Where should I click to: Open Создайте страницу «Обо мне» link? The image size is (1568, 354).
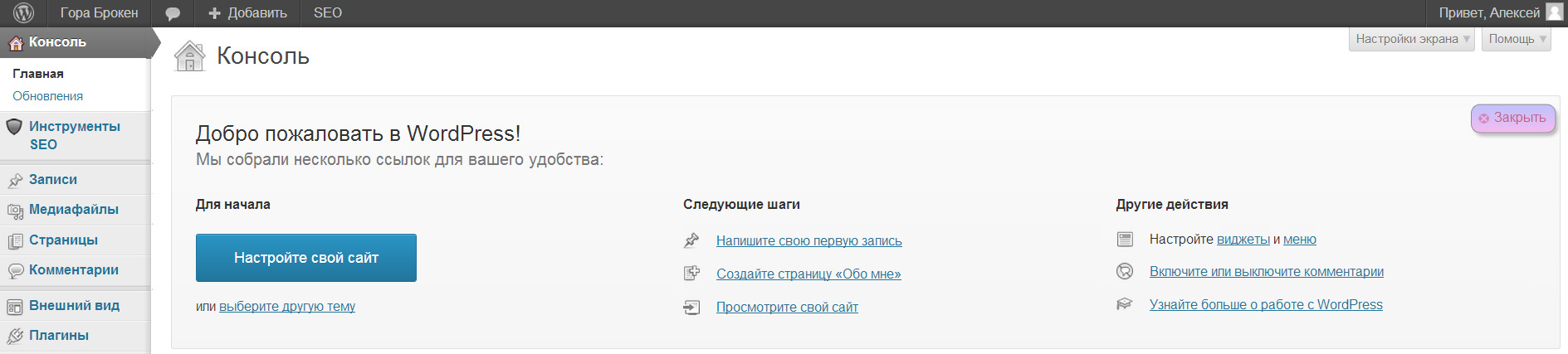(x=808, y=274)
